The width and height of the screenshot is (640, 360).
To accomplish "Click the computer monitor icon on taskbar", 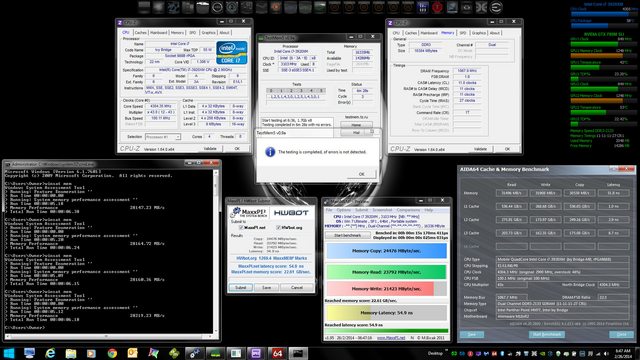I will pos(29,353).
